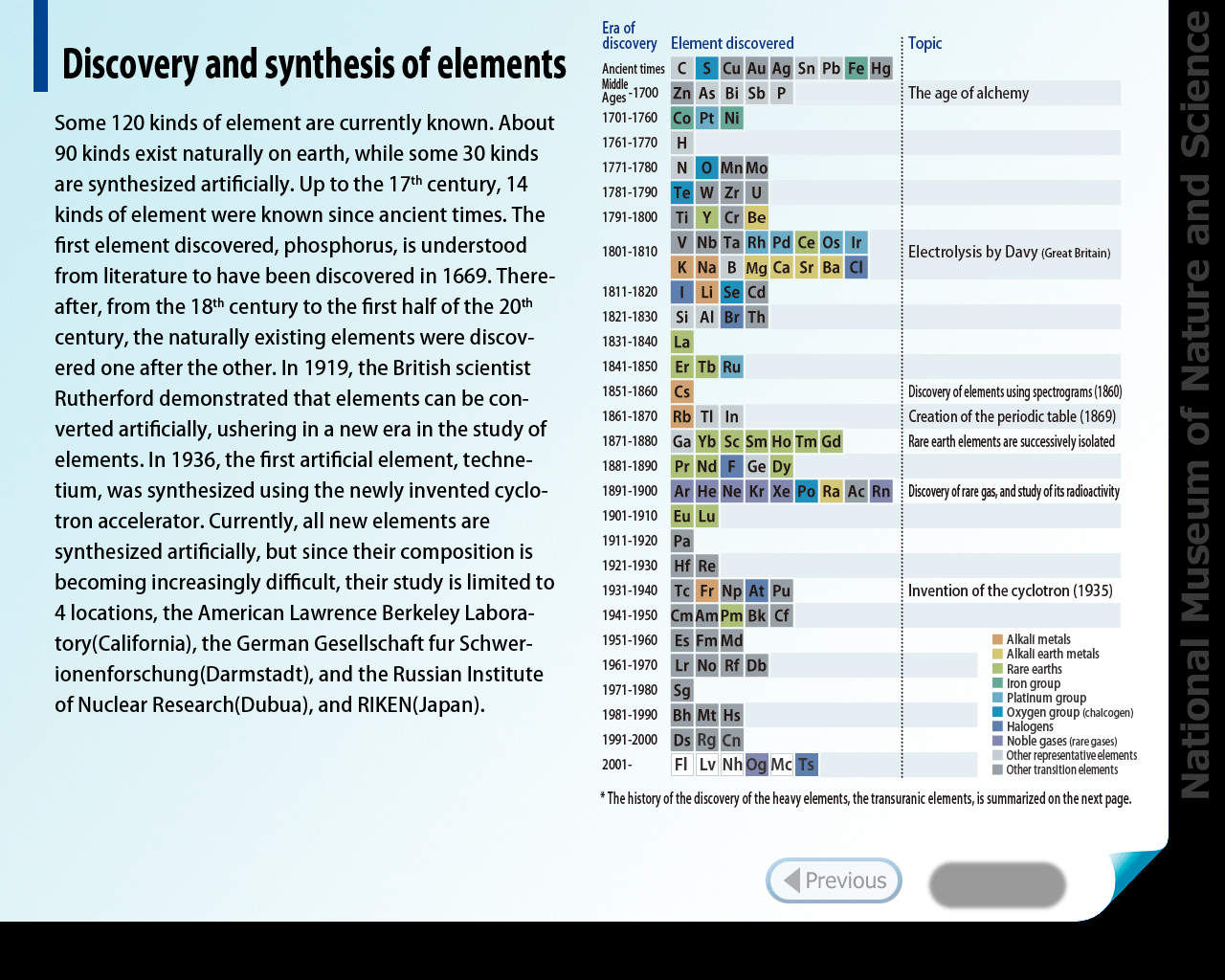Select the Cl element in 1801-1810 row
Screen dimensions: 1225x980
pyautogui.click(x=856, y=267)
